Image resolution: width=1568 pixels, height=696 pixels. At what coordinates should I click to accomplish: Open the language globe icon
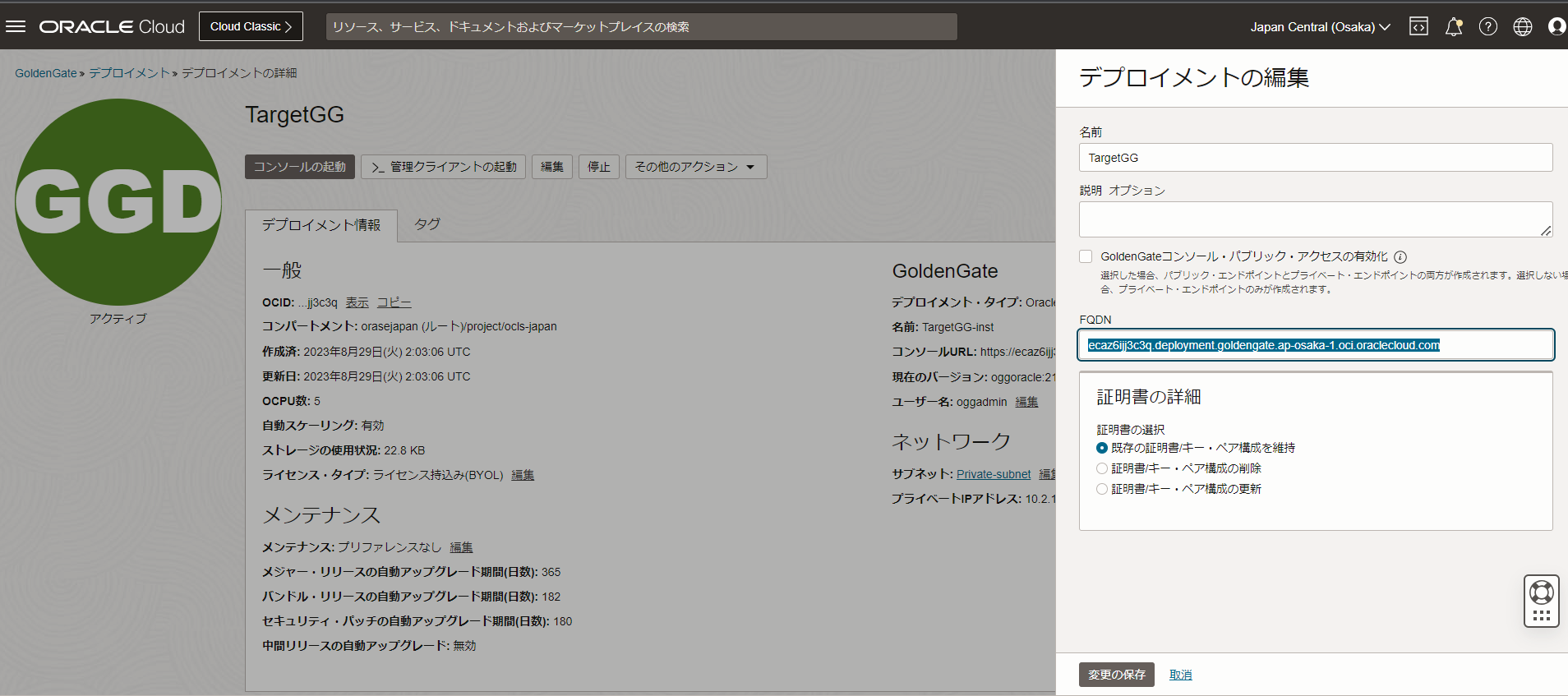1523,26
